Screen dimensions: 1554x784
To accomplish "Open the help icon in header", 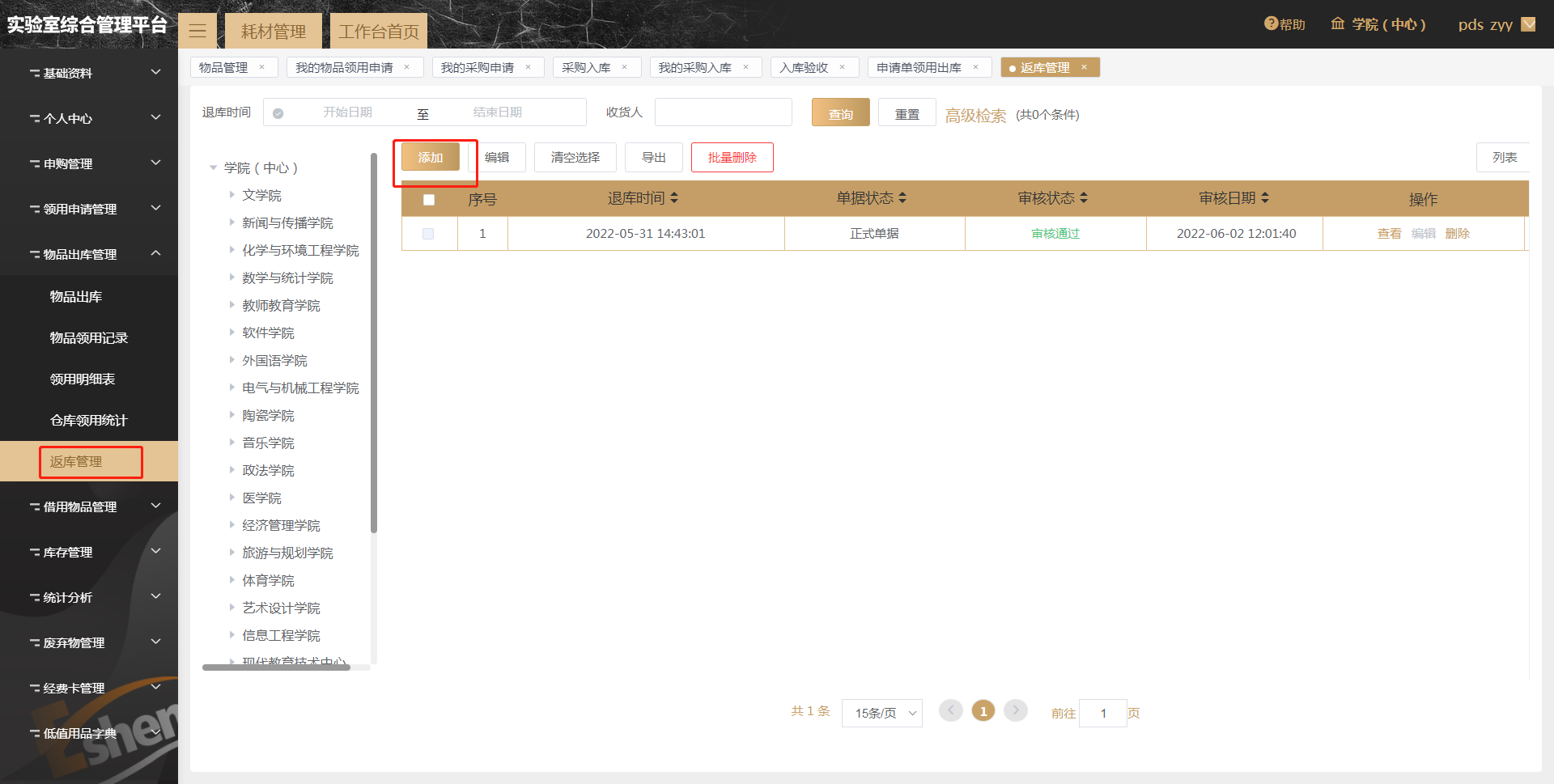I will pyautogui.click(x=1271, y=24).
